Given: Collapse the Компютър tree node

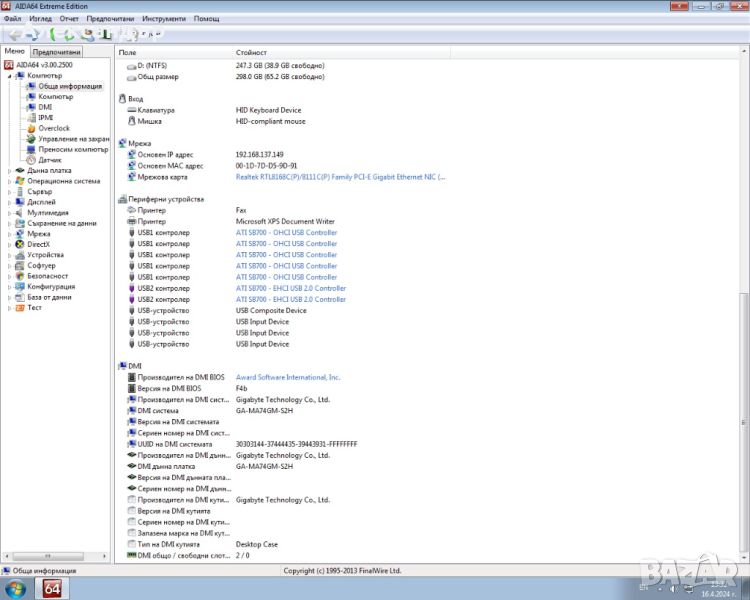Looking at the screenshot, I should click(10, 76).
